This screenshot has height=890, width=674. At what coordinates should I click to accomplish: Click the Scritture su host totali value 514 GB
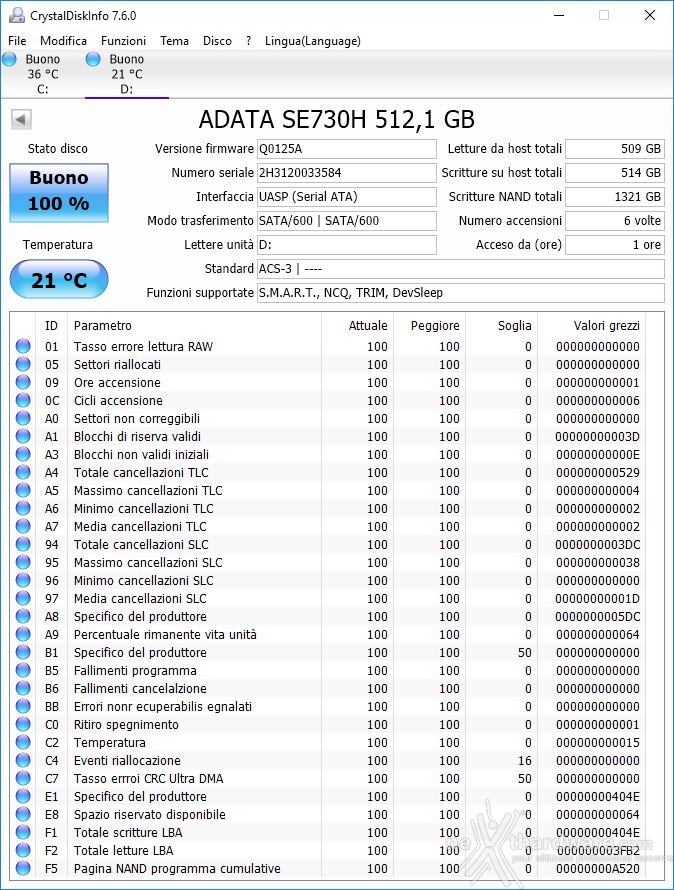[614, 173]
